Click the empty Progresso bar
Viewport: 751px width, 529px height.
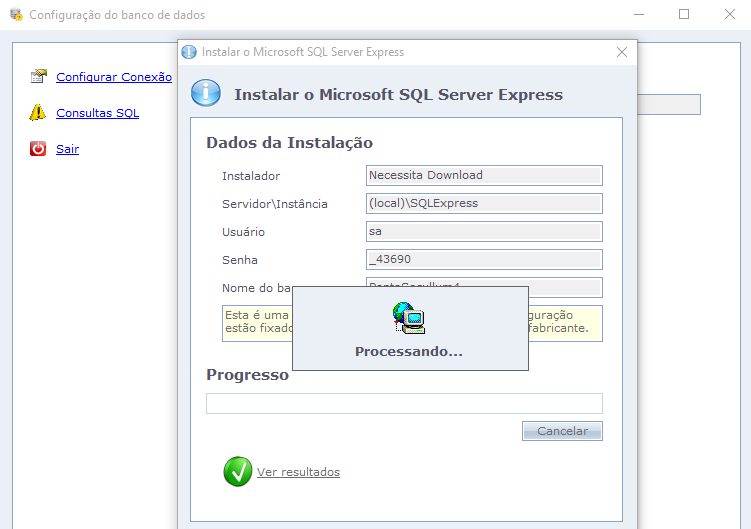(x=404, y=404)
